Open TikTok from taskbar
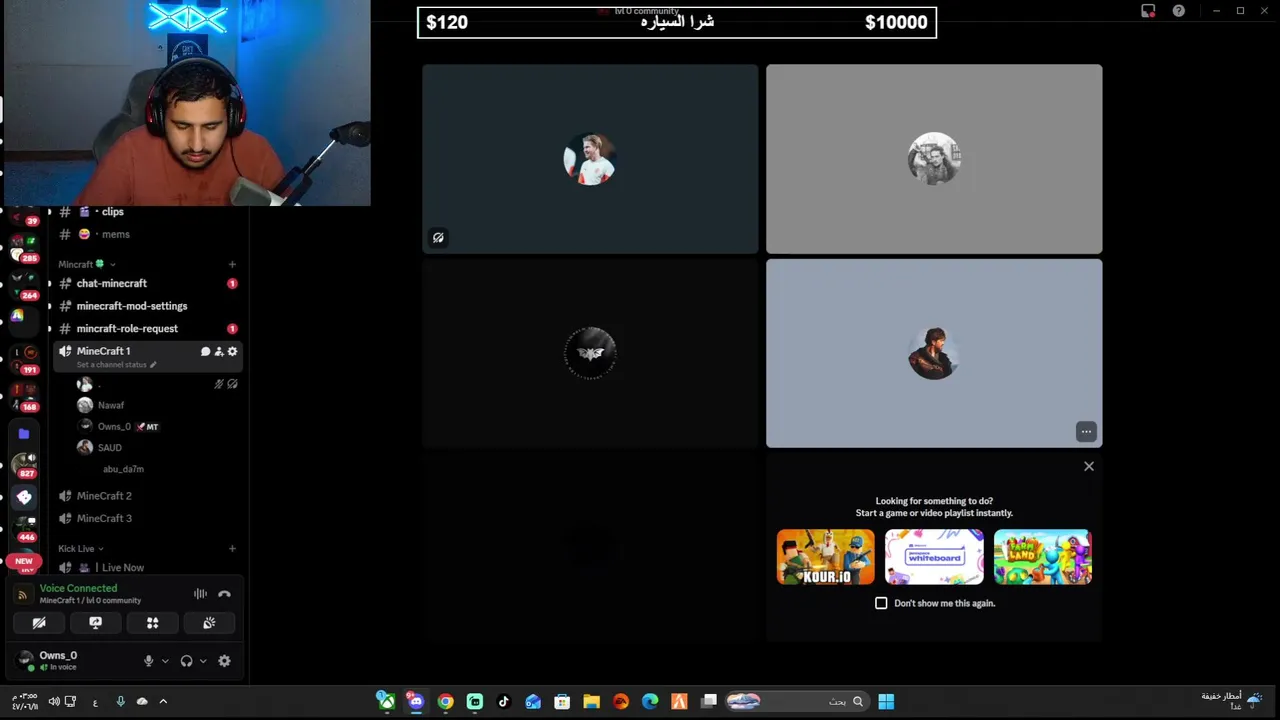Image resolution: width=1280 pixels, height=720 pixels. (x=504, y=702)
